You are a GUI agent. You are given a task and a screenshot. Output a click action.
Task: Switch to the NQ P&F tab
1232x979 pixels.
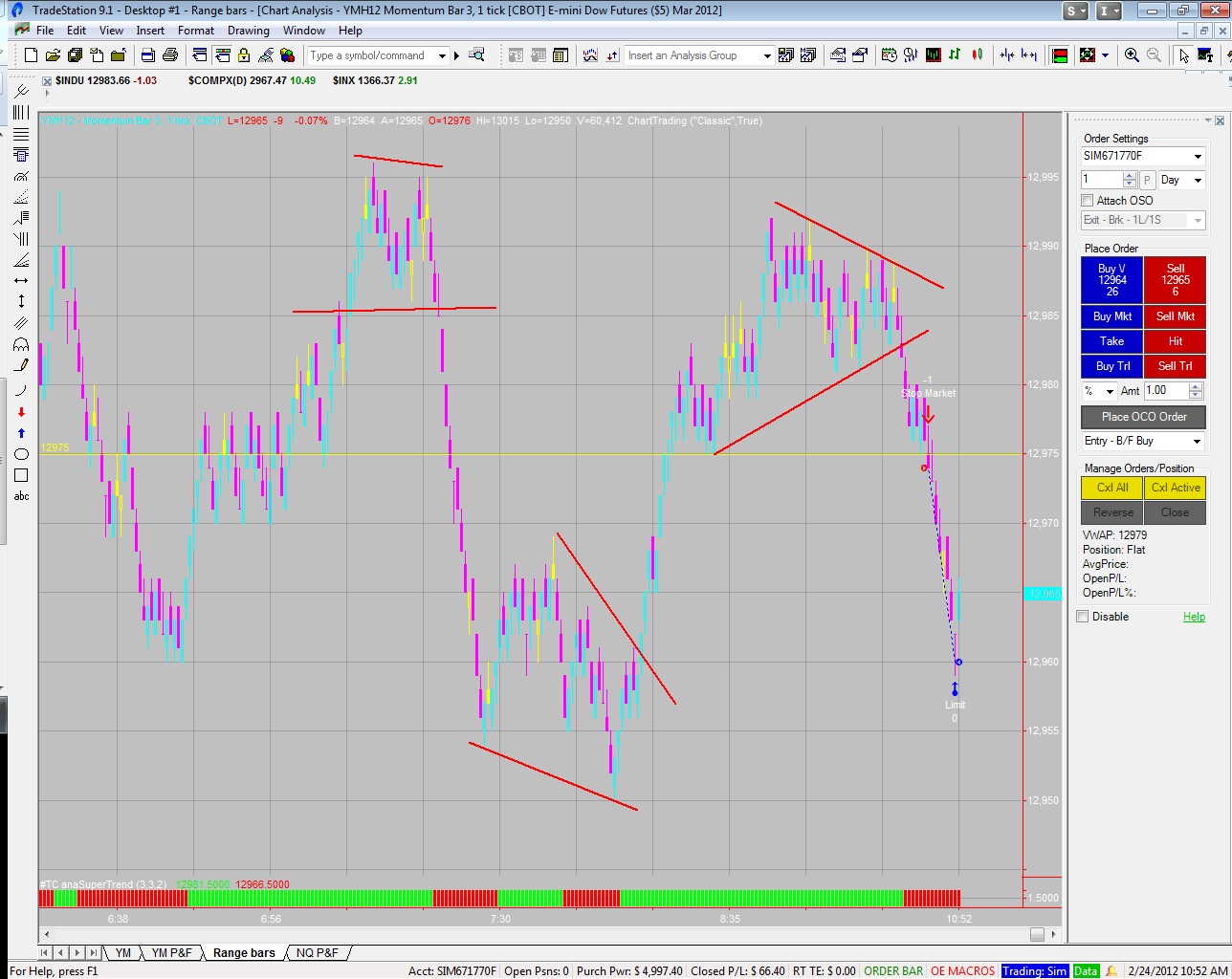(x=317, y=952)
